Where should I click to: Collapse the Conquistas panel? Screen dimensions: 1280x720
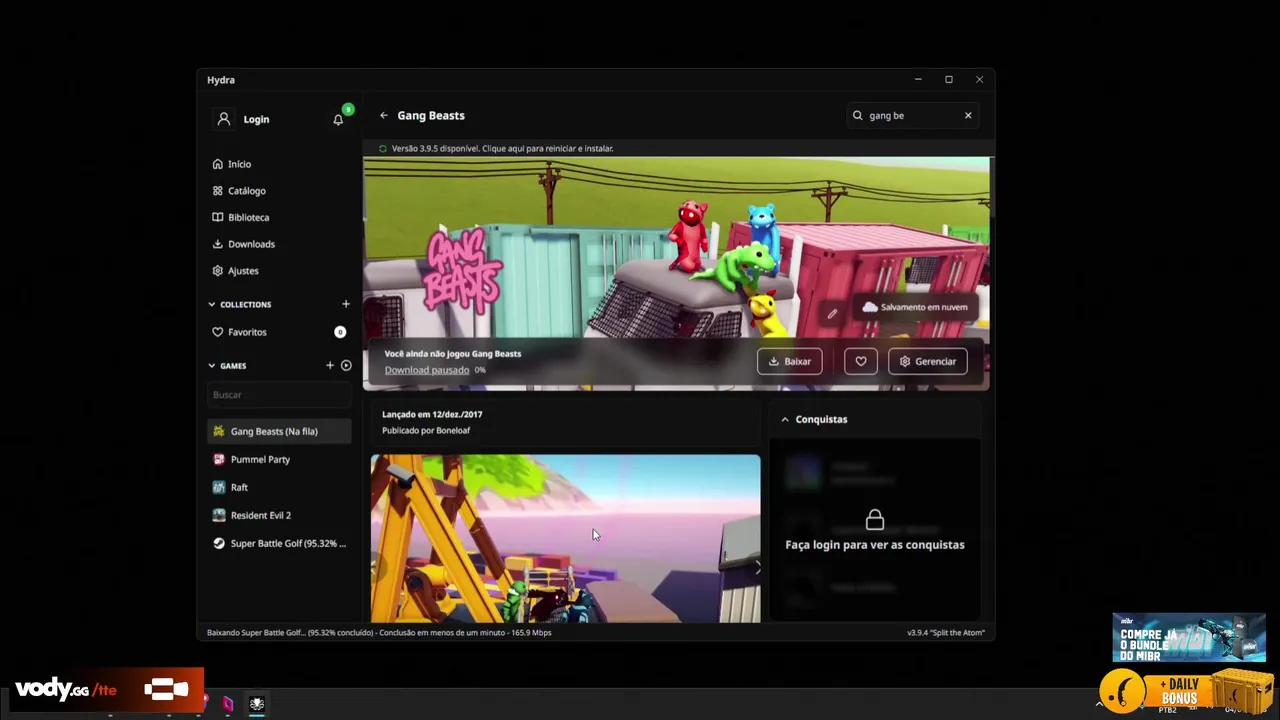(x=785, y=419)
